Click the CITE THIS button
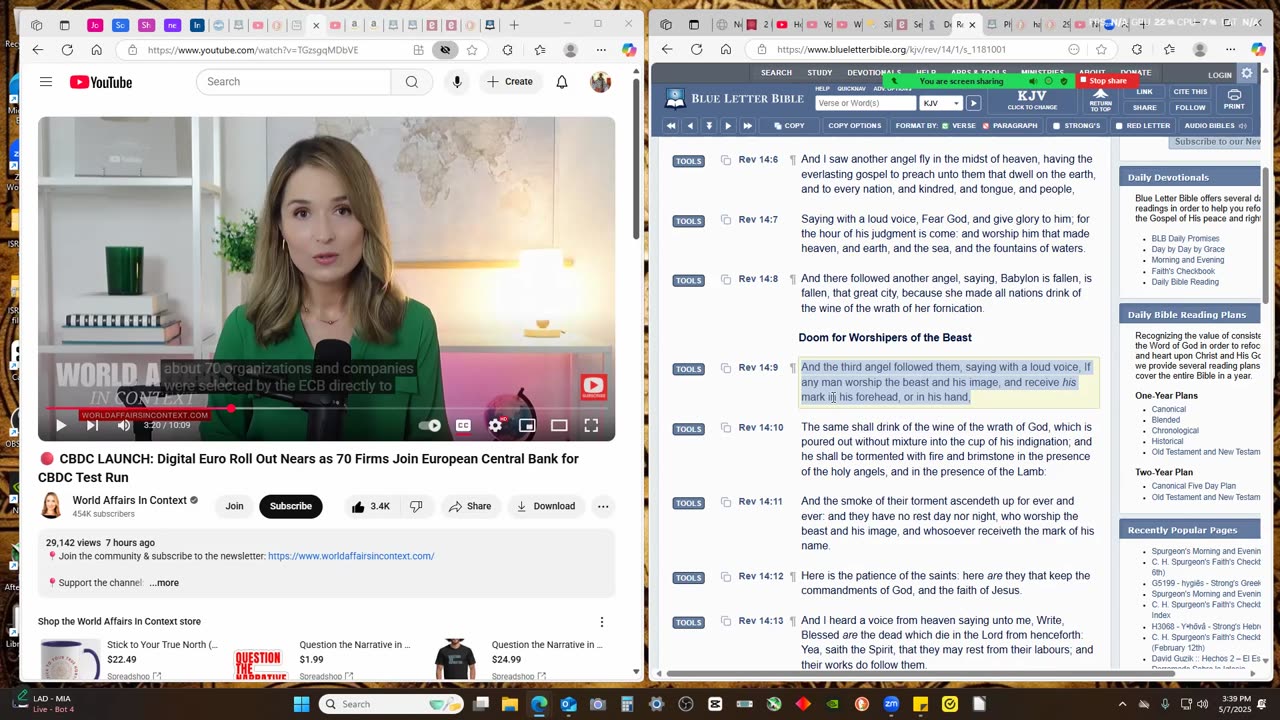This screenshot has height=720, width=1280. click(x=1190, y=92)
